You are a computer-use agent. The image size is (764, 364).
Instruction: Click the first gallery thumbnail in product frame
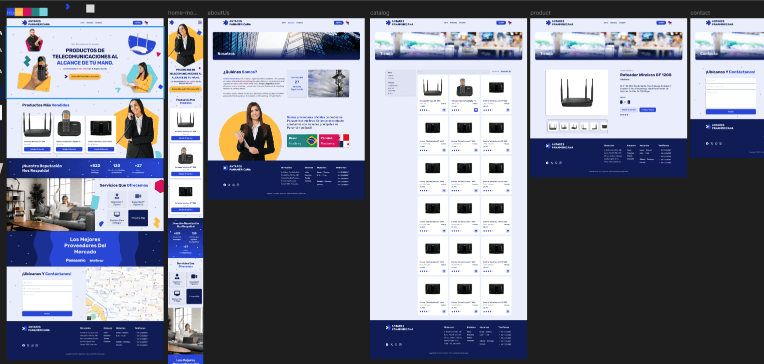(x=553, y=127)
